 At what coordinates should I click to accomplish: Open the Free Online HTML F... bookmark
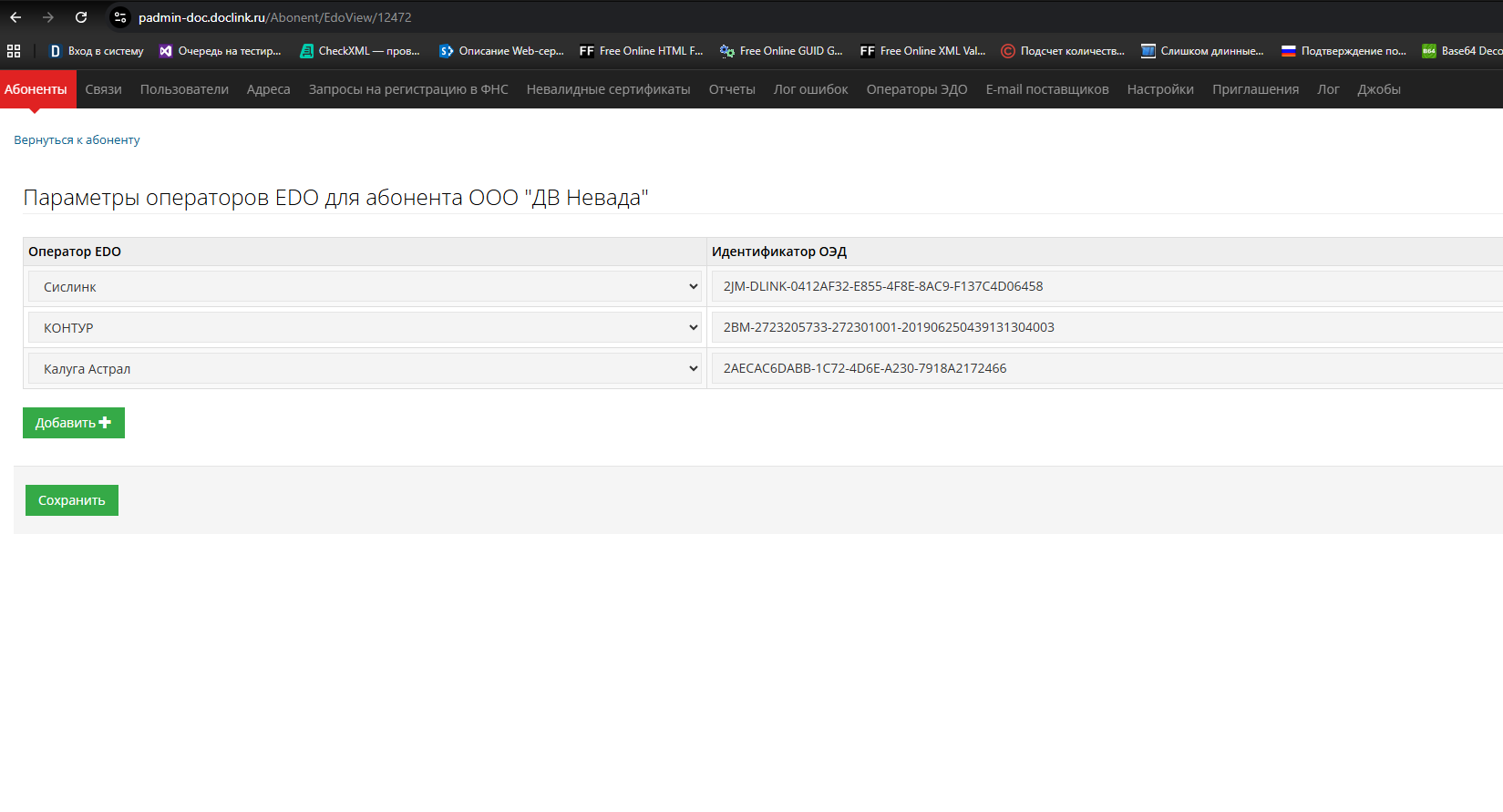point(642,51)
